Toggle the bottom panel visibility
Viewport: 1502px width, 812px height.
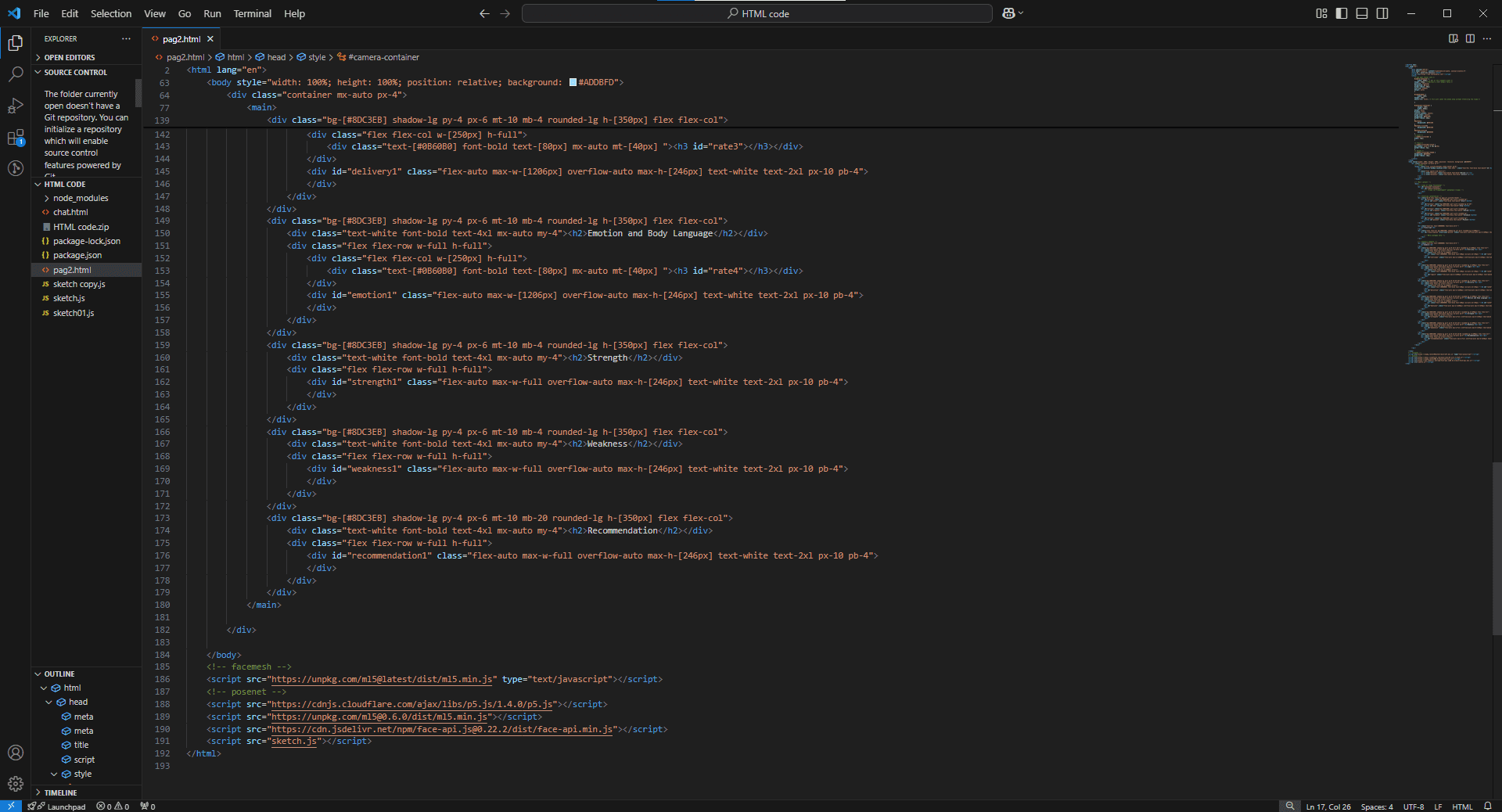[1362, 13]
